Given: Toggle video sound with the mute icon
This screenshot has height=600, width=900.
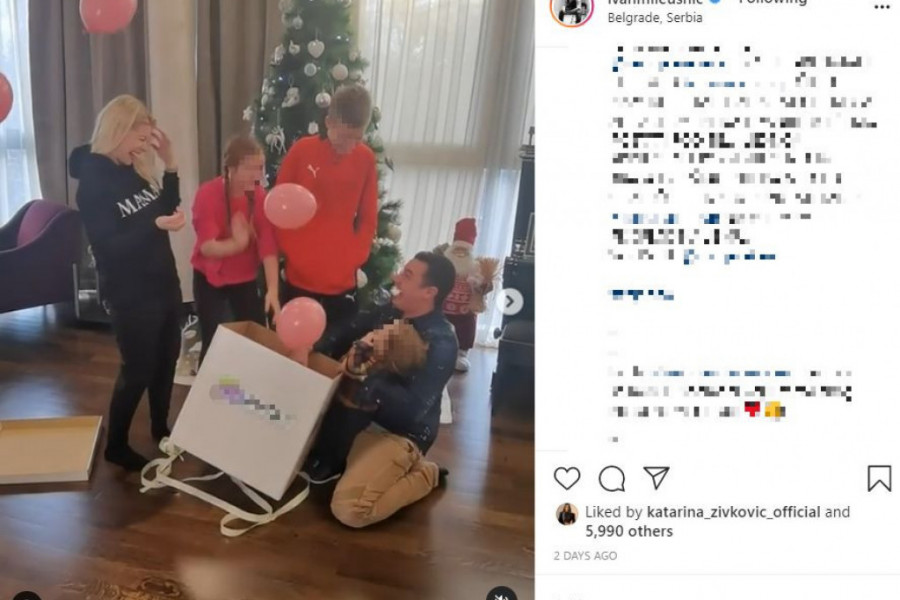Looking at the screenshot, I should (x=501, y=594).
